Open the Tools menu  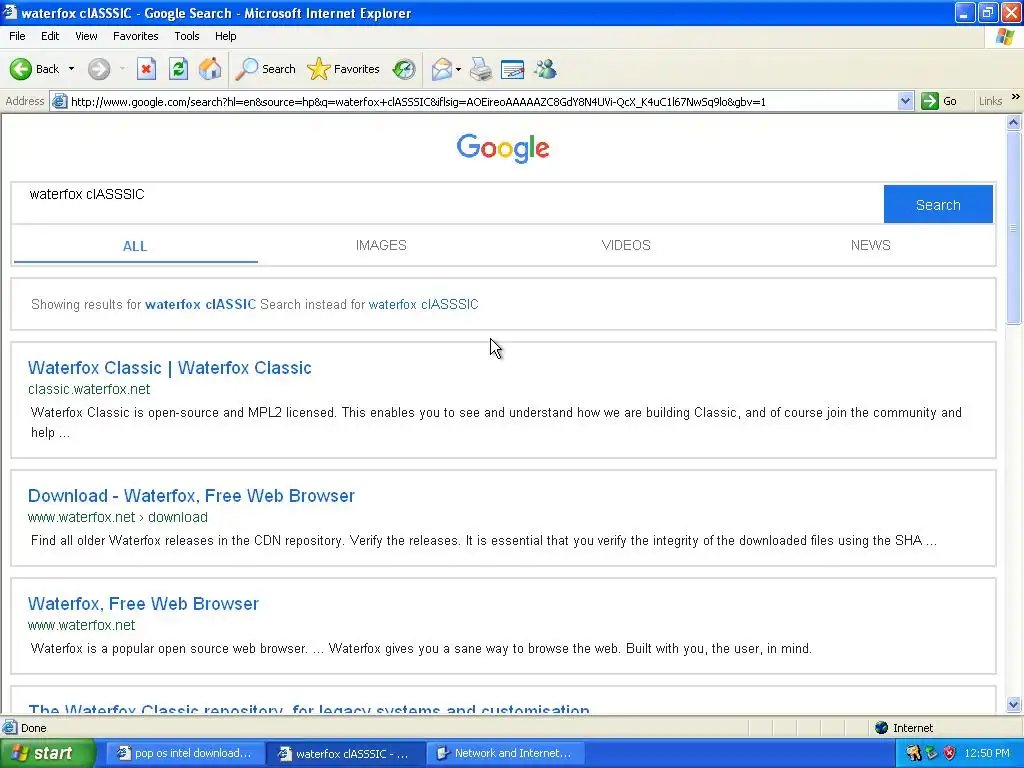coord(187,36)
